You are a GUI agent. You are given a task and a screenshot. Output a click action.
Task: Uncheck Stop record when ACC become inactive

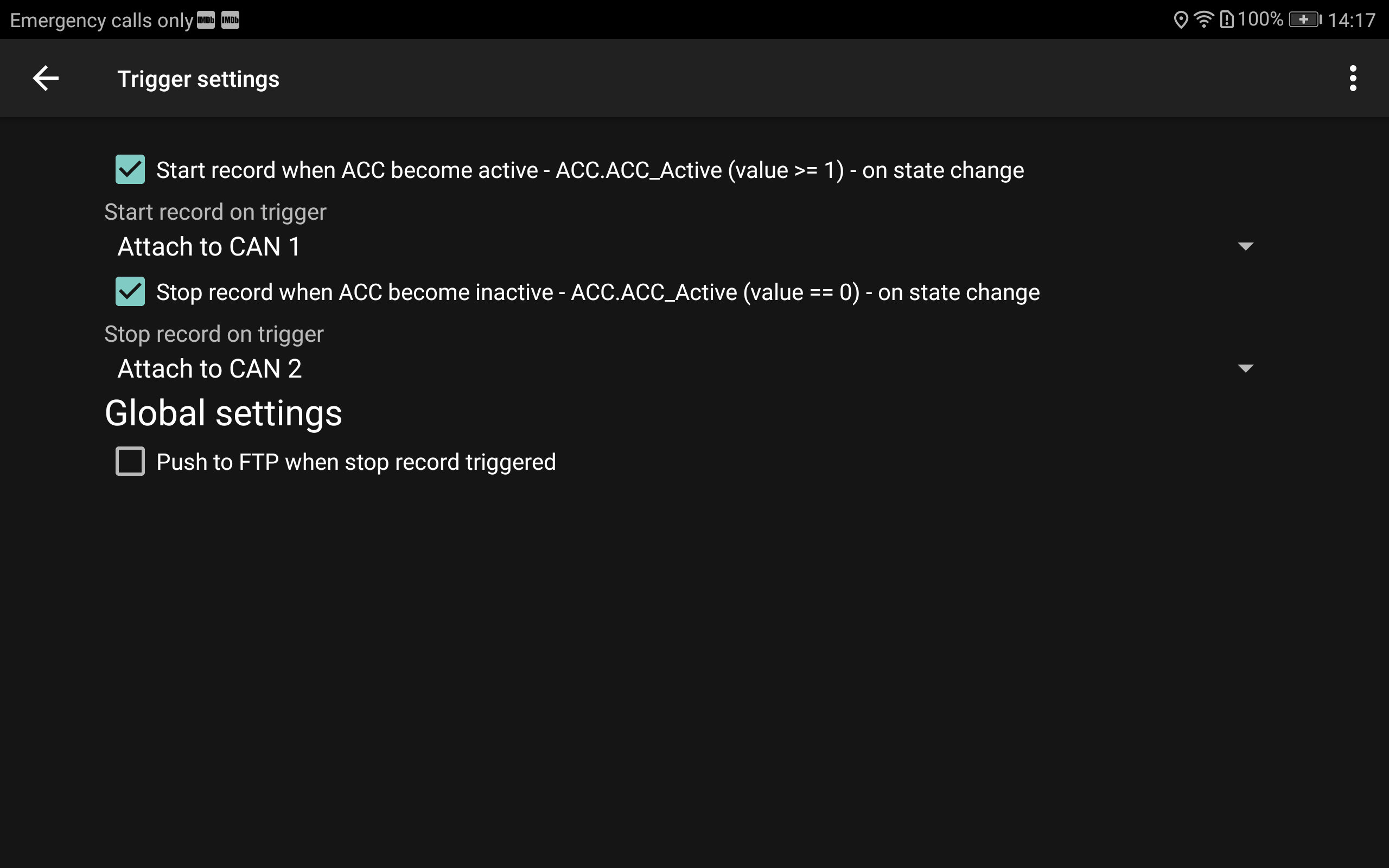coord(130,292)
